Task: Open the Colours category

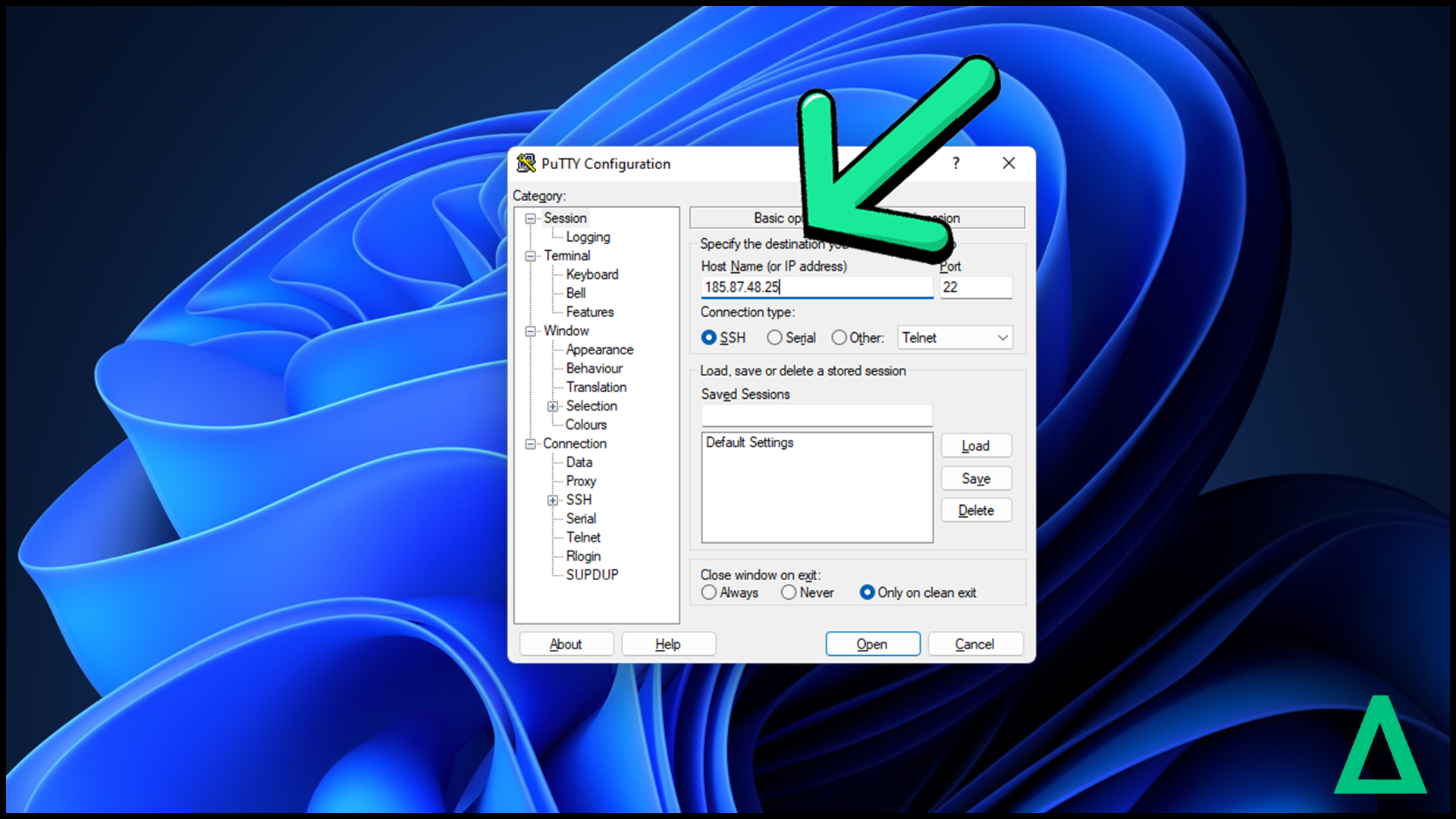Action: (586, 425)
